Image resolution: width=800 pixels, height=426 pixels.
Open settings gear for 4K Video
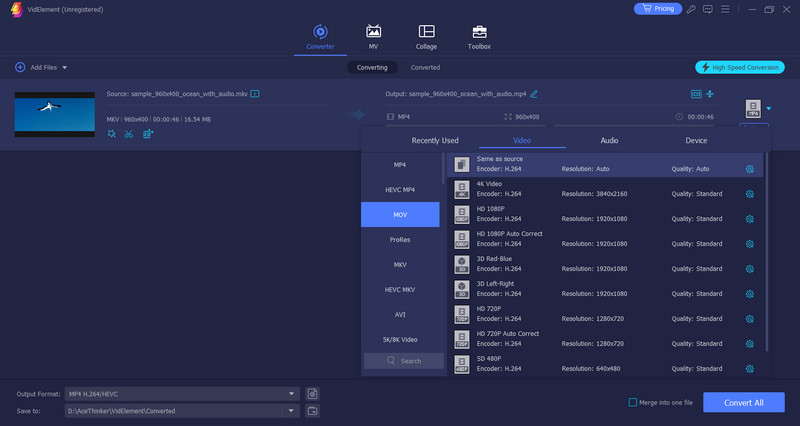(749, 194)
